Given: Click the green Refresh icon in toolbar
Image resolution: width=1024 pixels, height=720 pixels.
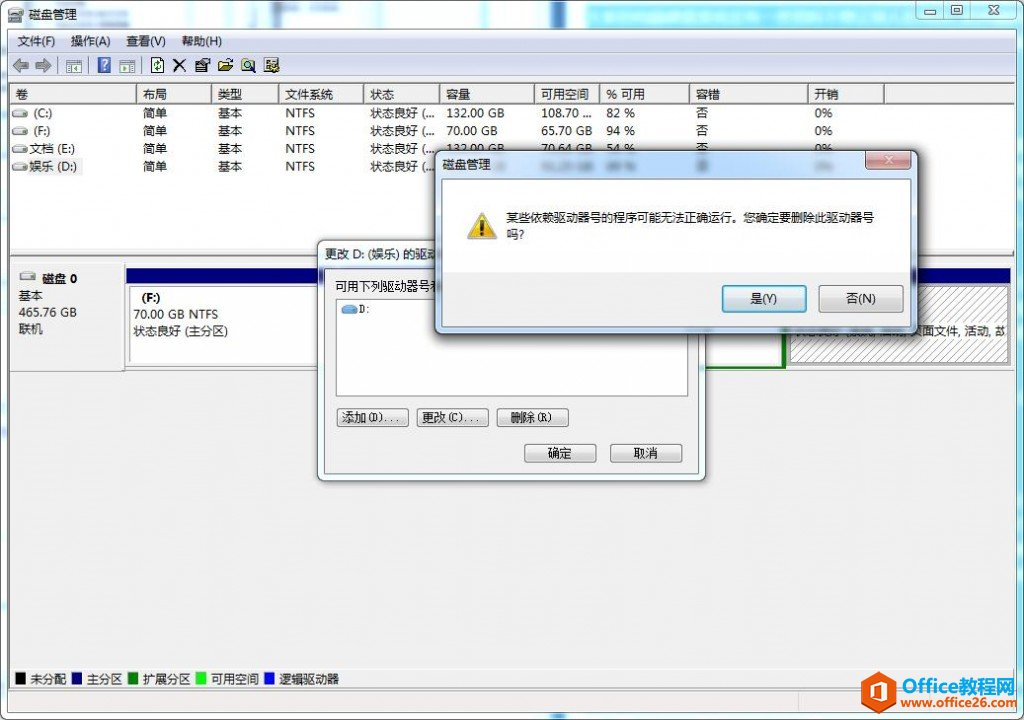Looking at the screenshot, I should pos(157,65).
